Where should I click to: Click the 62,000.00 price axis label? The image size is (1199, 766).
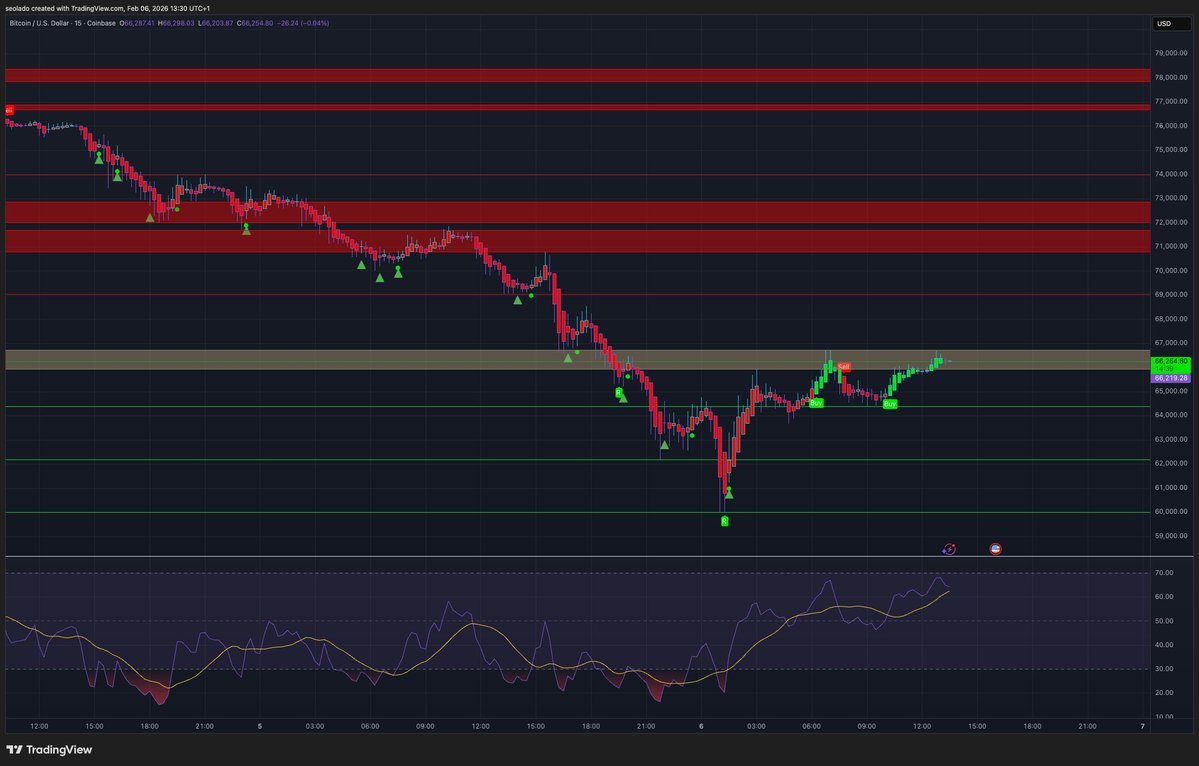(x=1171, y=463)
